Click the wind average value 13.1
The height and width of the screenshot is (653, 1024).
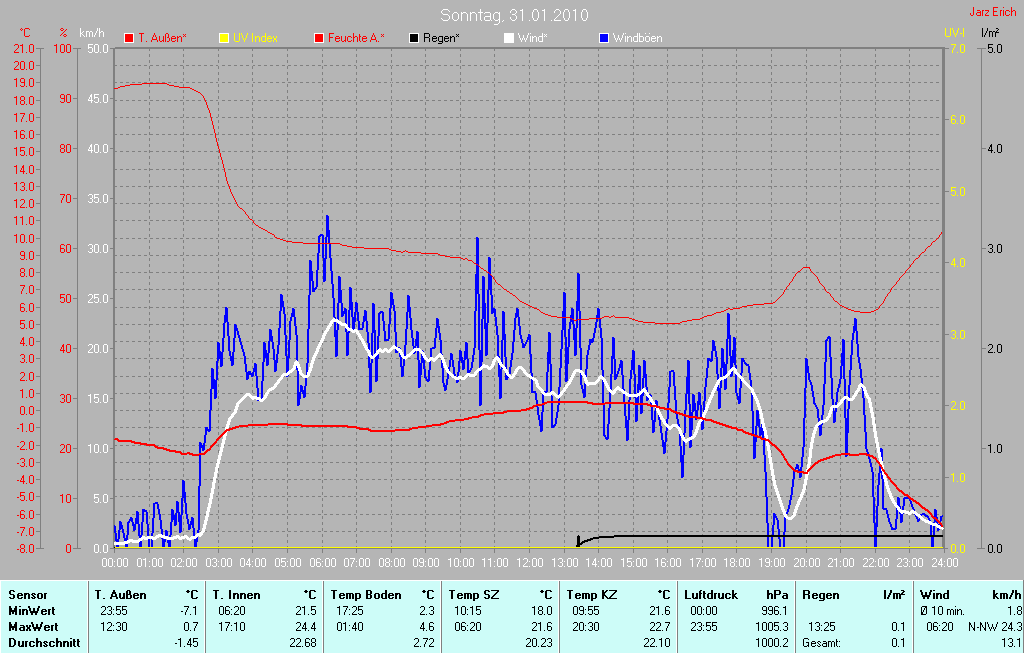click(1012, 643)
